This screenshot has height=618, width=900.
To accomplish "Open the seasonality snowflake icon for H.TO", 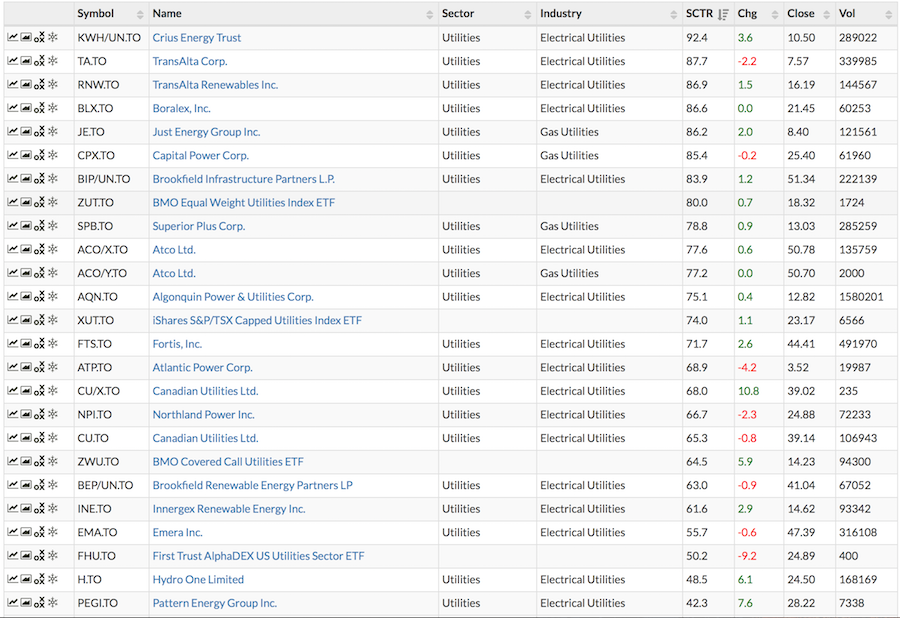I will click(53, 578).
